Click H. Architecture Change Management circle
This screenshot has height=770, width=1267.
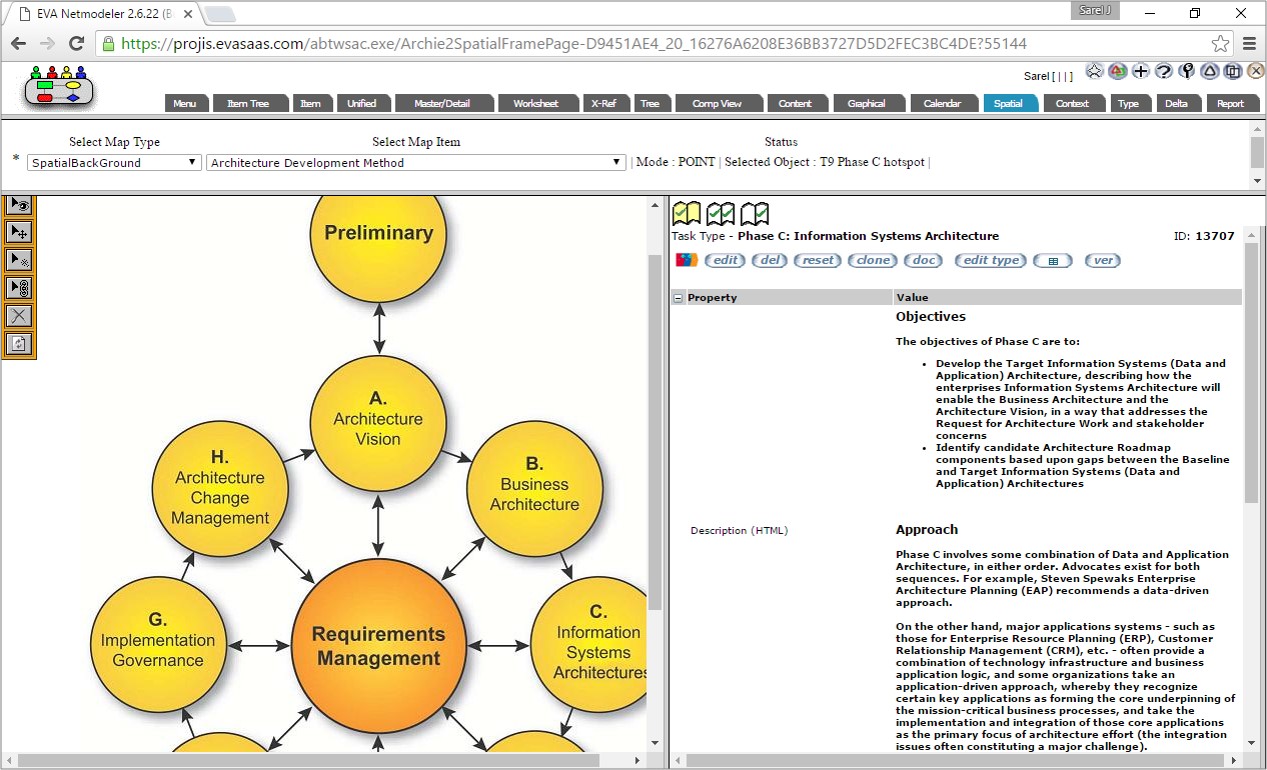click(220, 489)
